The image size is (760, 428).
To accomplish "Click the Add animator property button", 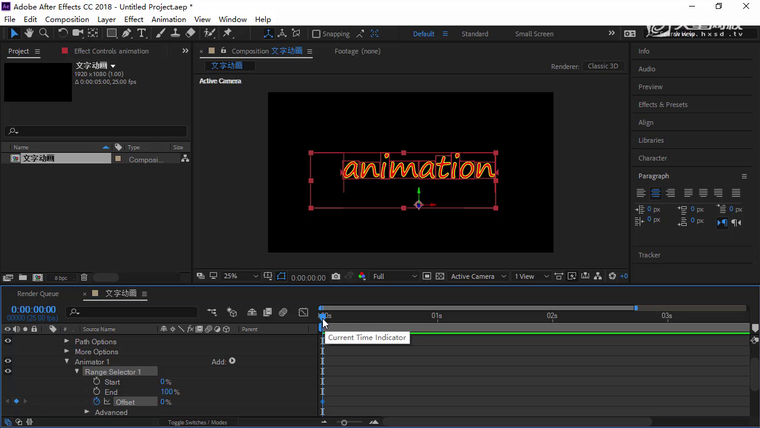I will (x=232, y=361).
